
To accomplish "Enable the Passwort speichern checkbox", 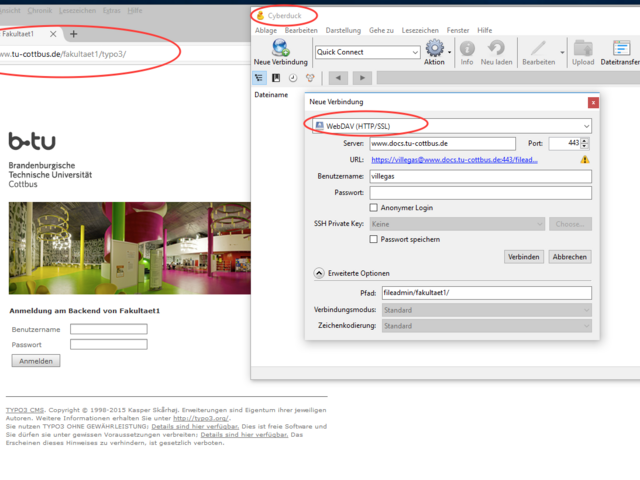I will [x=373, y=239].
